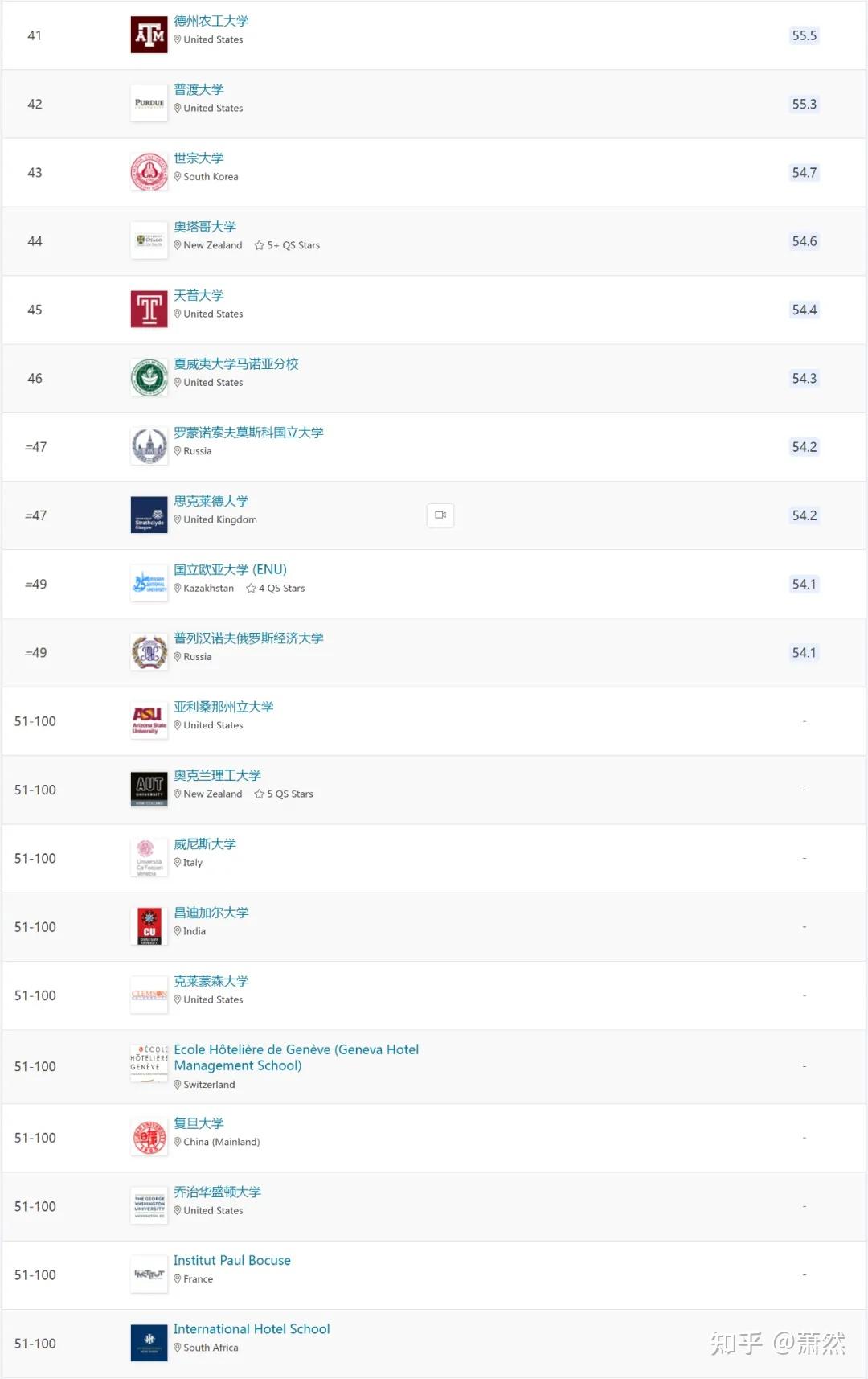Click the Chandigarh University CU logo
This screenshot has width=868, height=1379.
click(149, 927)
